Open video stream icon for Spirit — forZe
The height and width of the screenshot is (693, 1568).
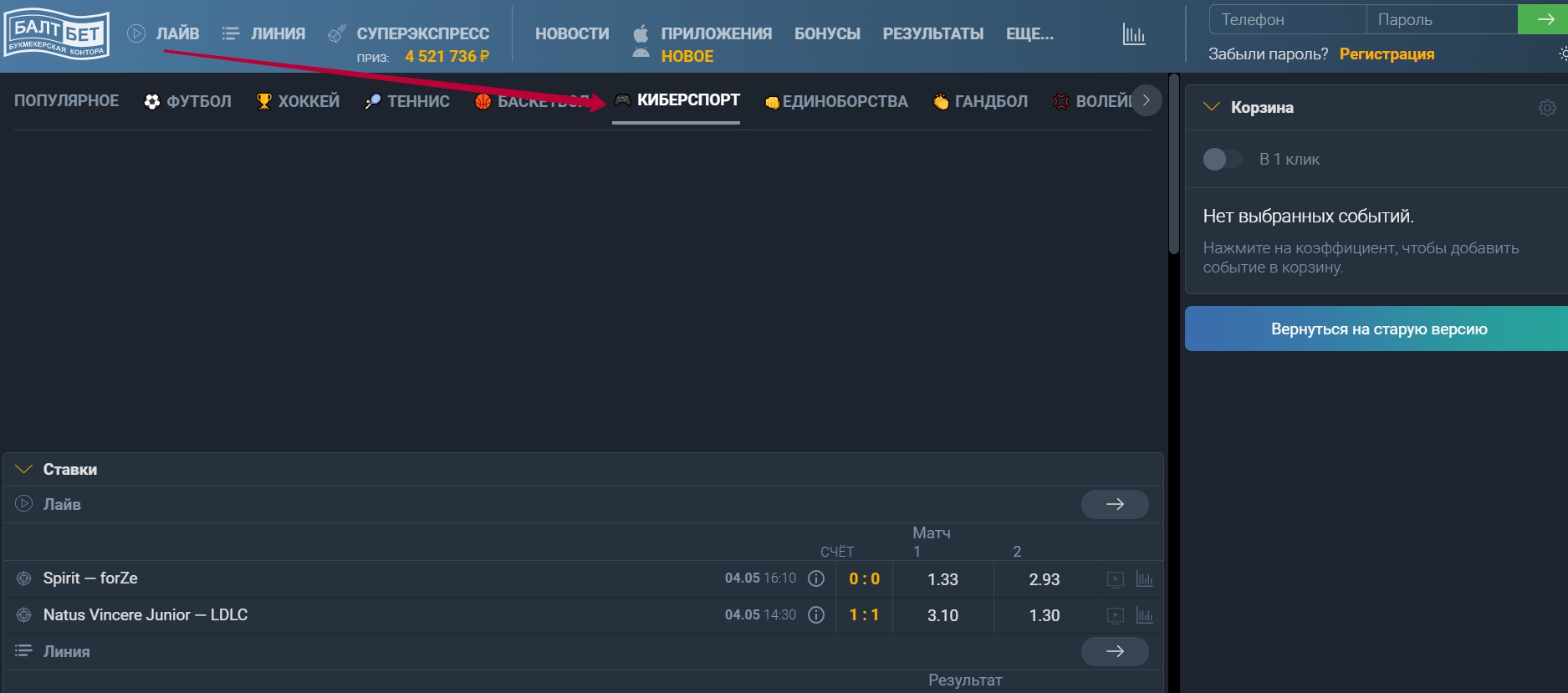click(1116, 579)
